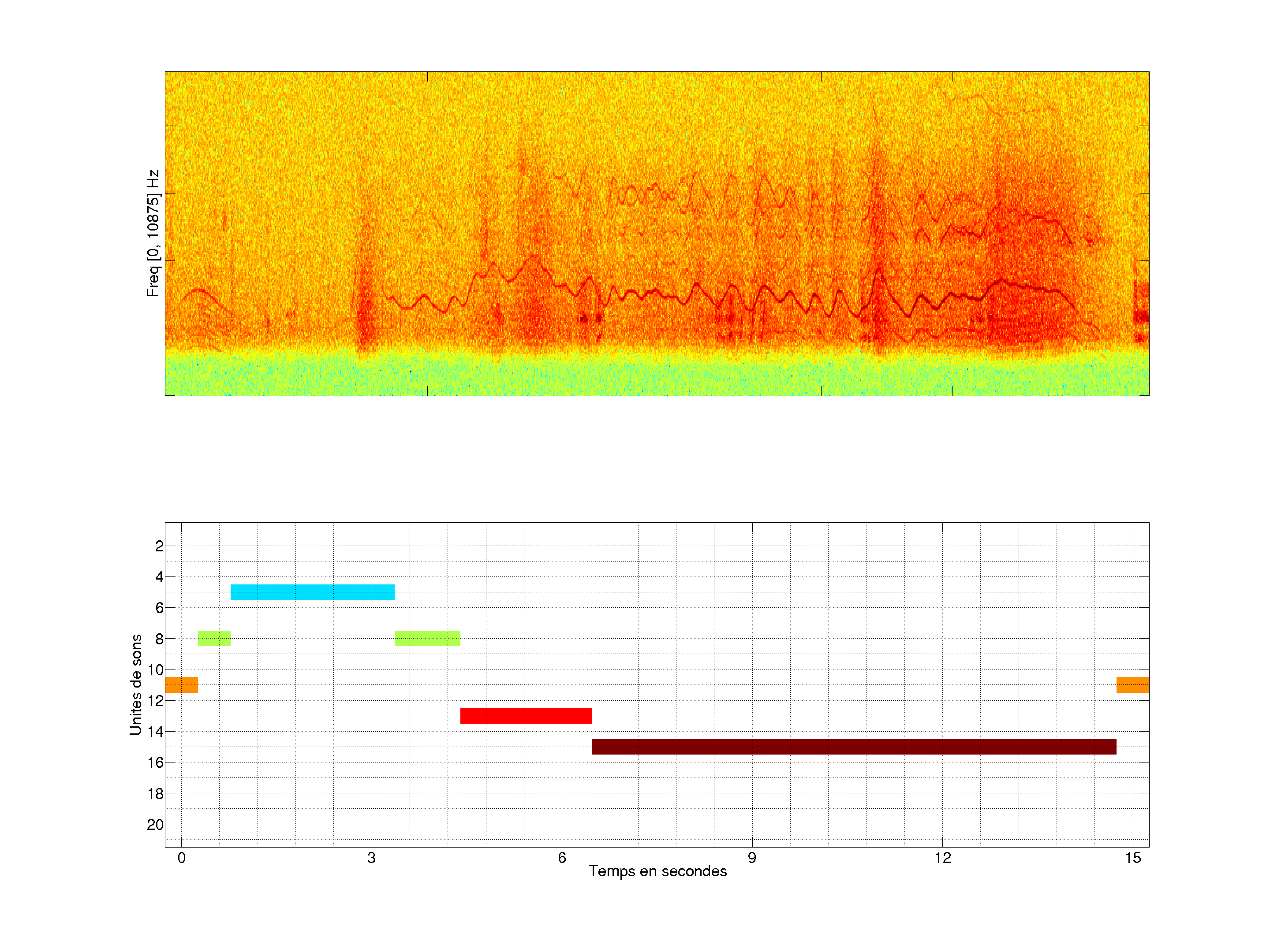Click the orange bar at the left edge
1270x952 pixels.
[x=181, y=684]
